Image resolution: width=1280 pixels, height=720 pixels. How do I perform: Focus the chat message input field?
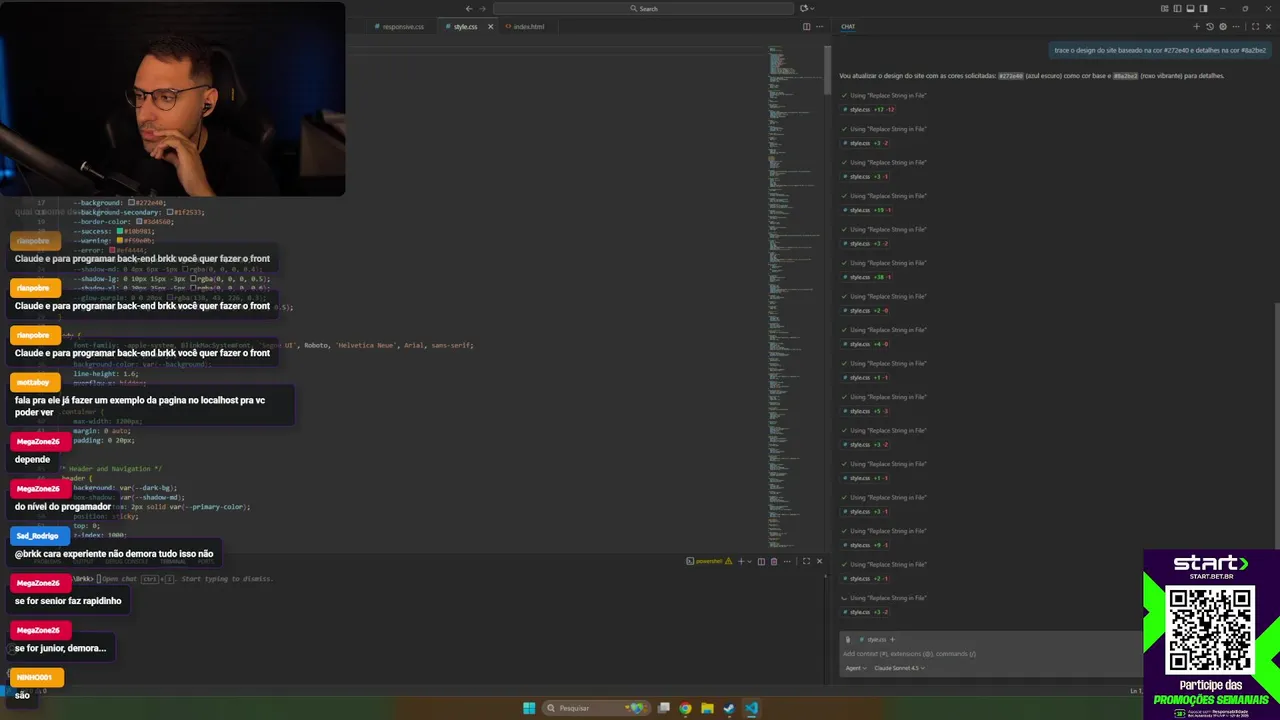point(990,654)
